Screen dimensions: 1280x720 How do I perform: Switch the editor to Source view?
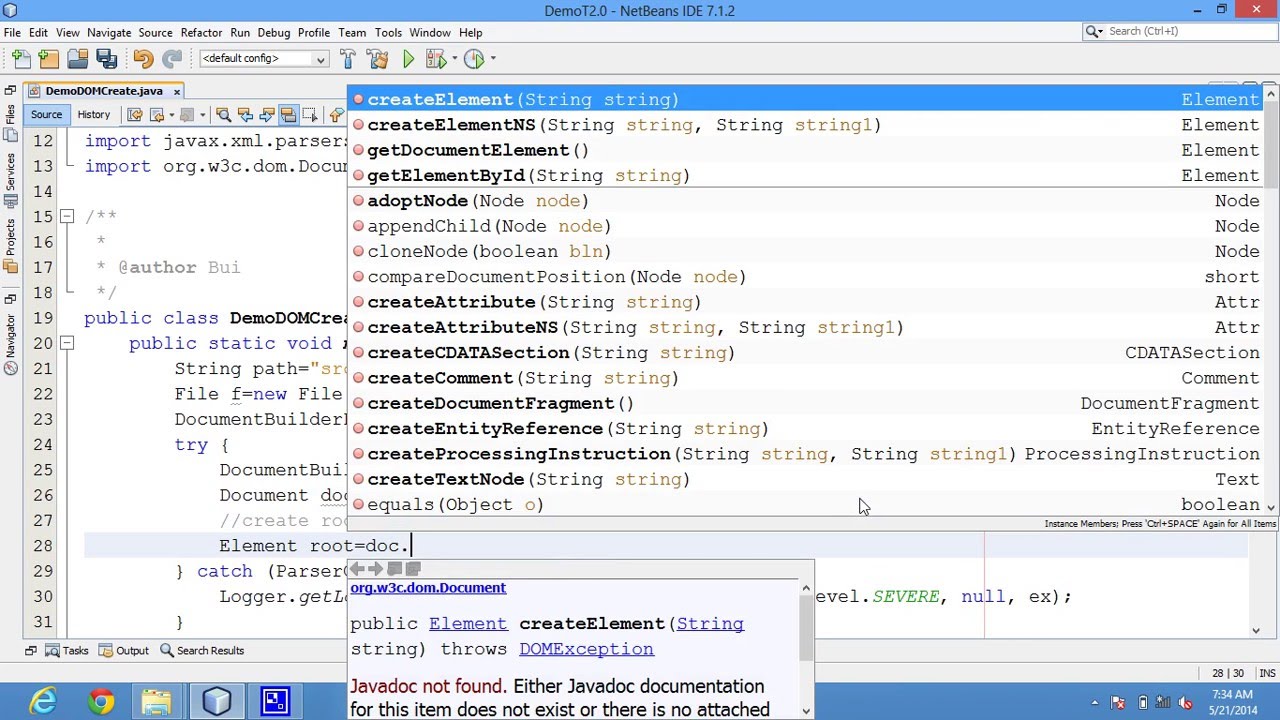point(46,115)
